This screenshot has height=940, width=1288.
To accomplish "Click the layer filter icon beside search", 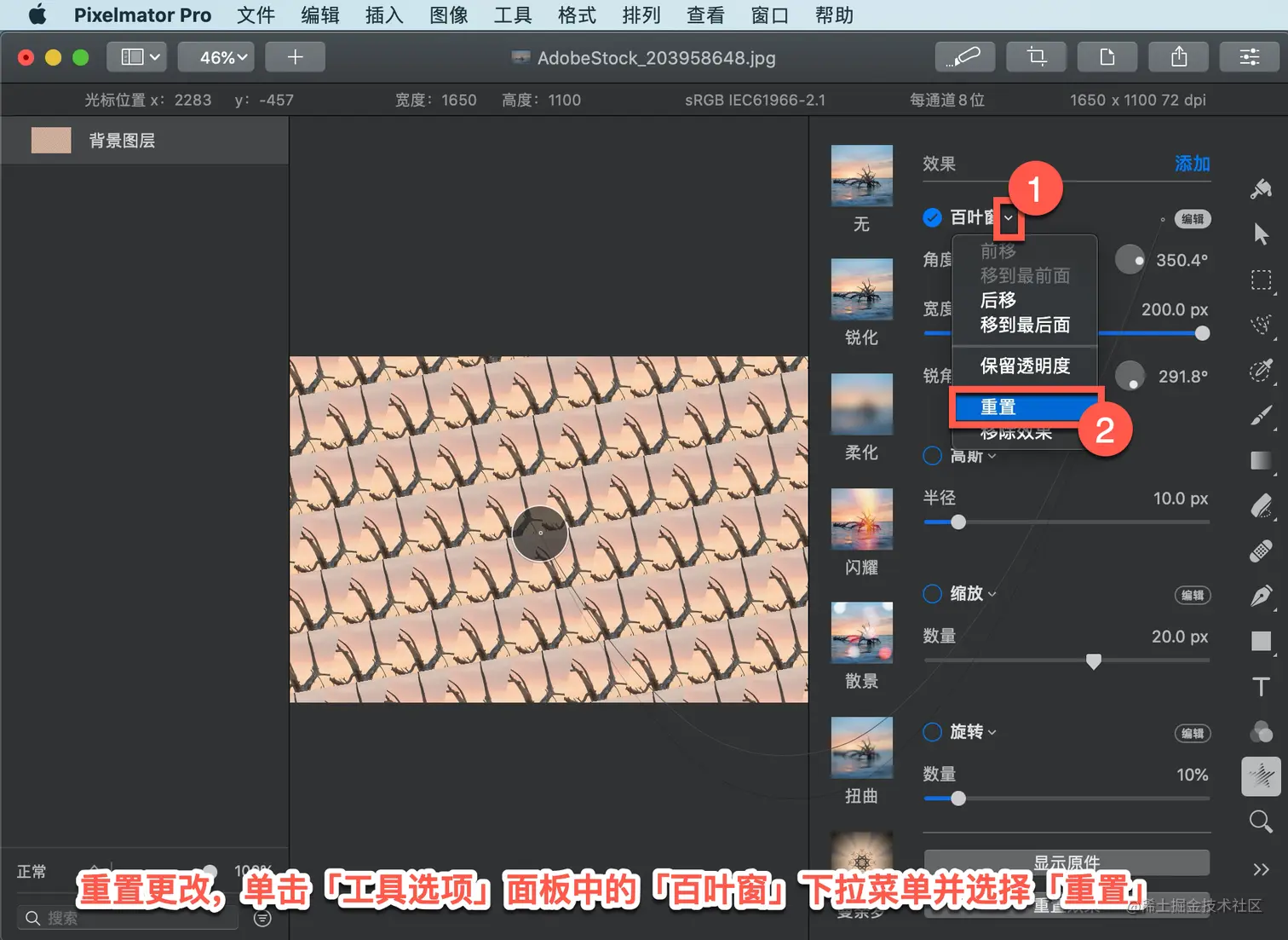I will coord(262,918).
